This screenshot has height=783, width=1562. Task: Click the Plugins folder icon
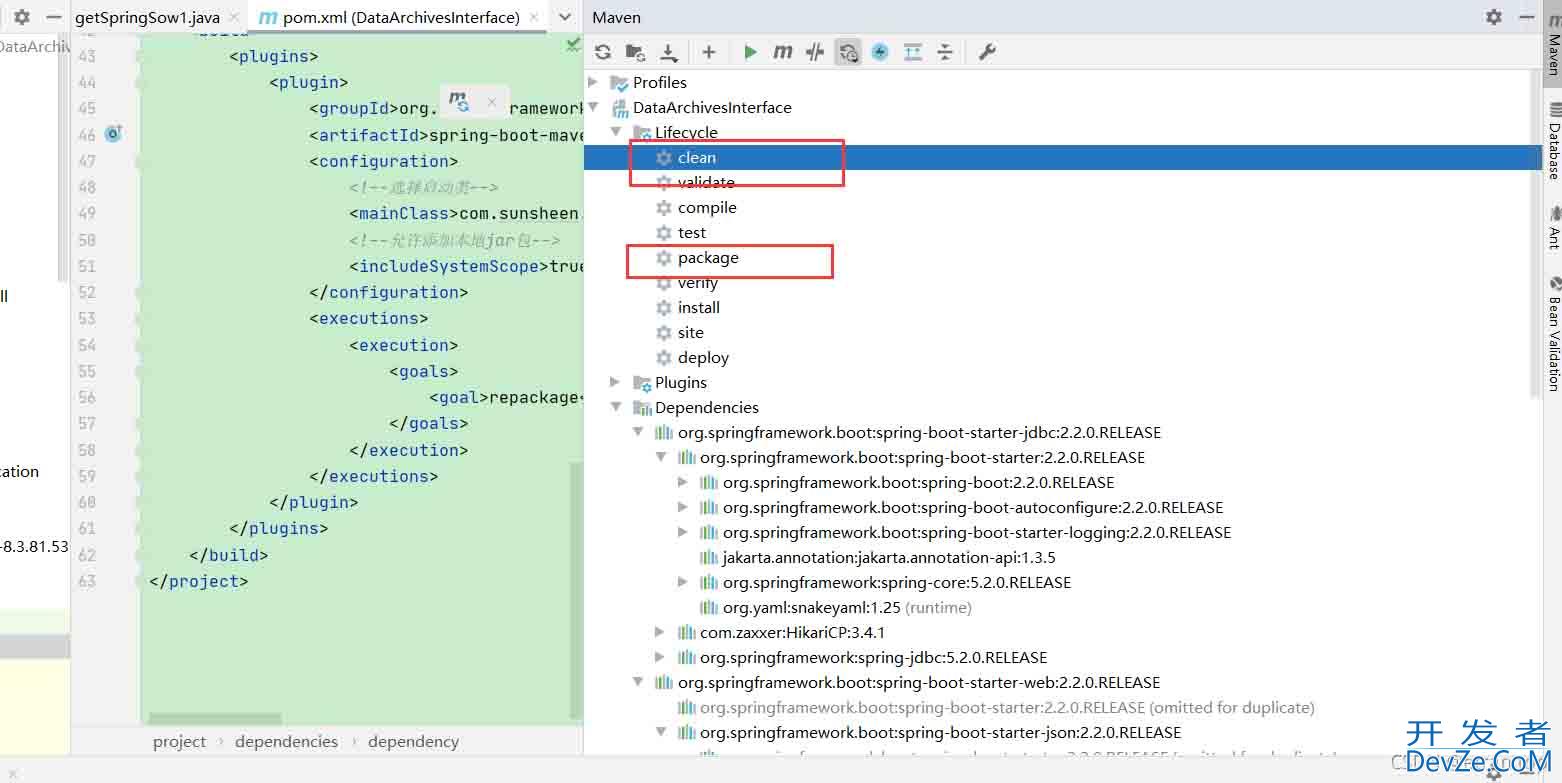coord(642,383)
